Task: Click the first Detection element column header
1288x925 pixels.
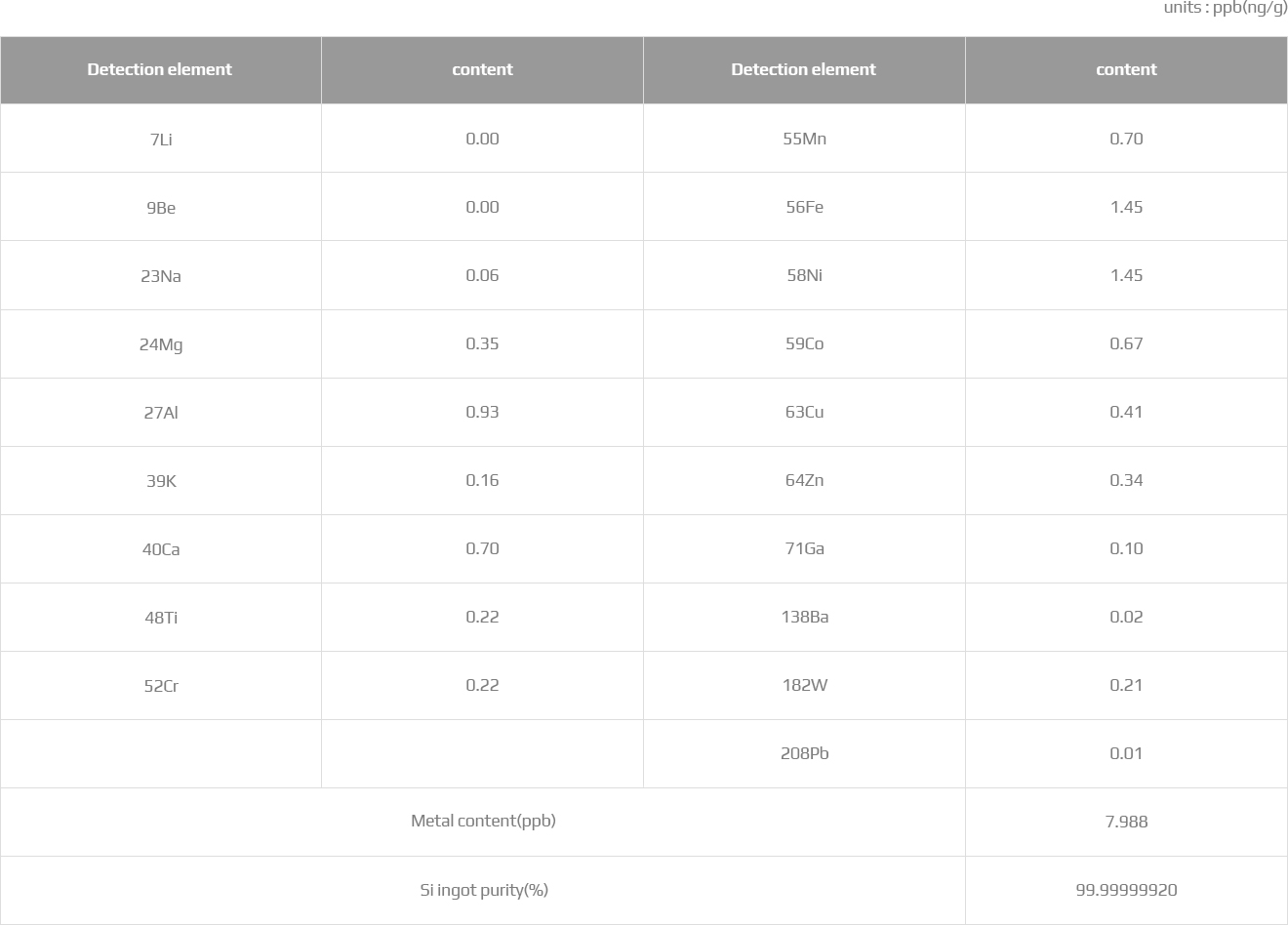Action: tap(160, 69)
